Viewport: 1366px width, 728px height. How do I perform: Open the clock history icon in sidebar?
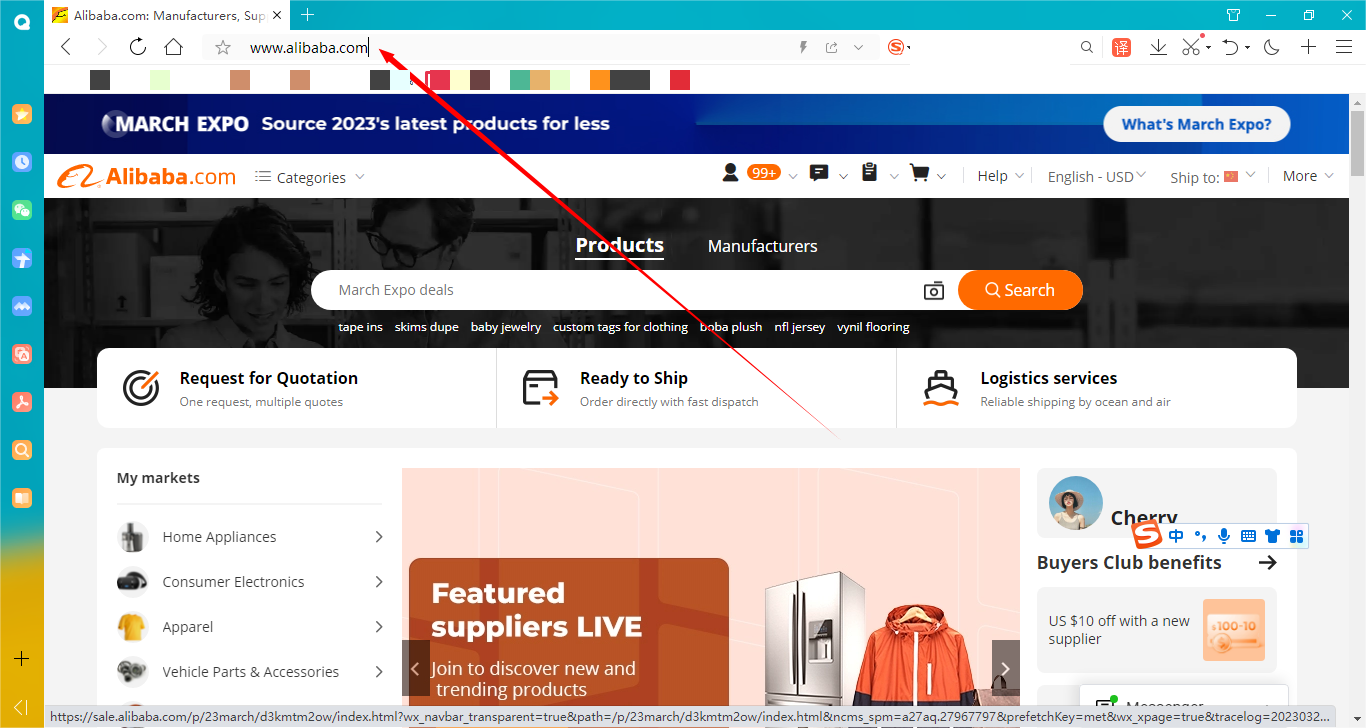tap(22, 162)
